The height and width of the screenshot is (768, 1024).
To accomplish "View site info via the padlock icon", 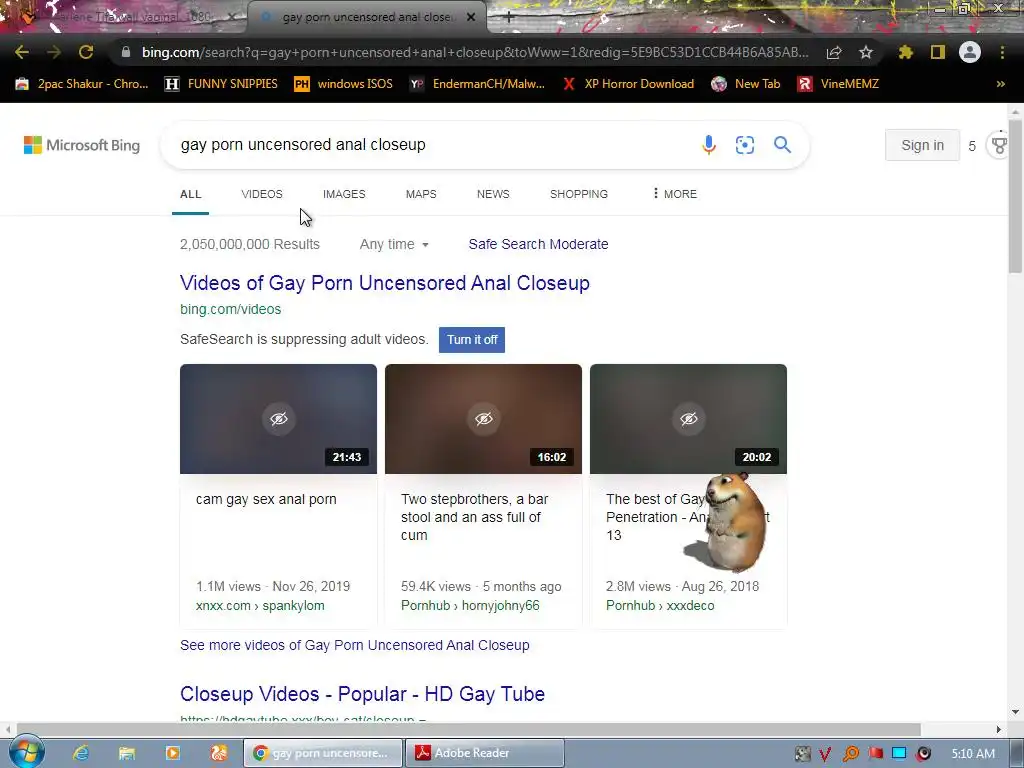I will coord(126,52).
